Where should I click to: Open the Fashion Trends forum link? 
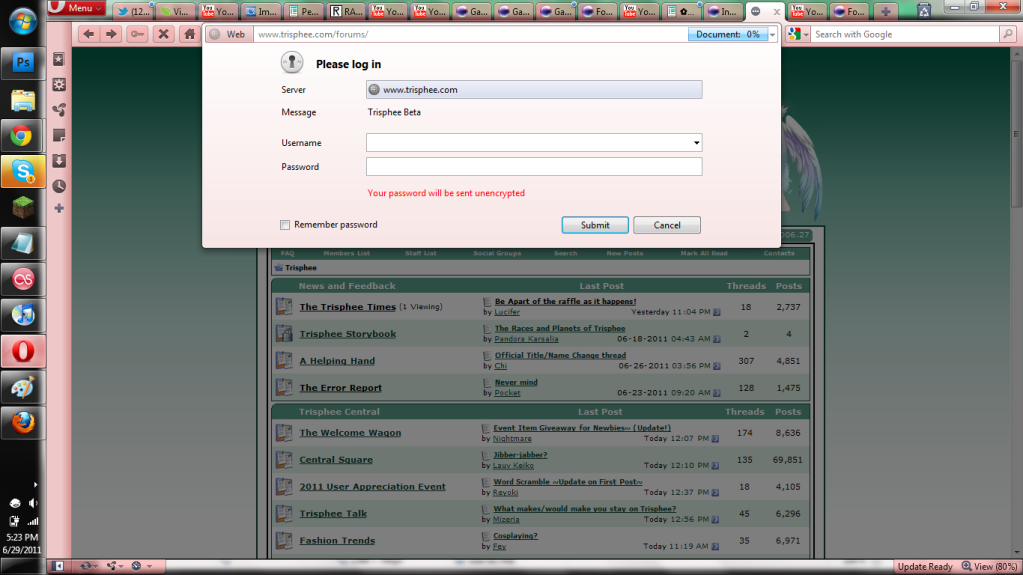(337, 540)
